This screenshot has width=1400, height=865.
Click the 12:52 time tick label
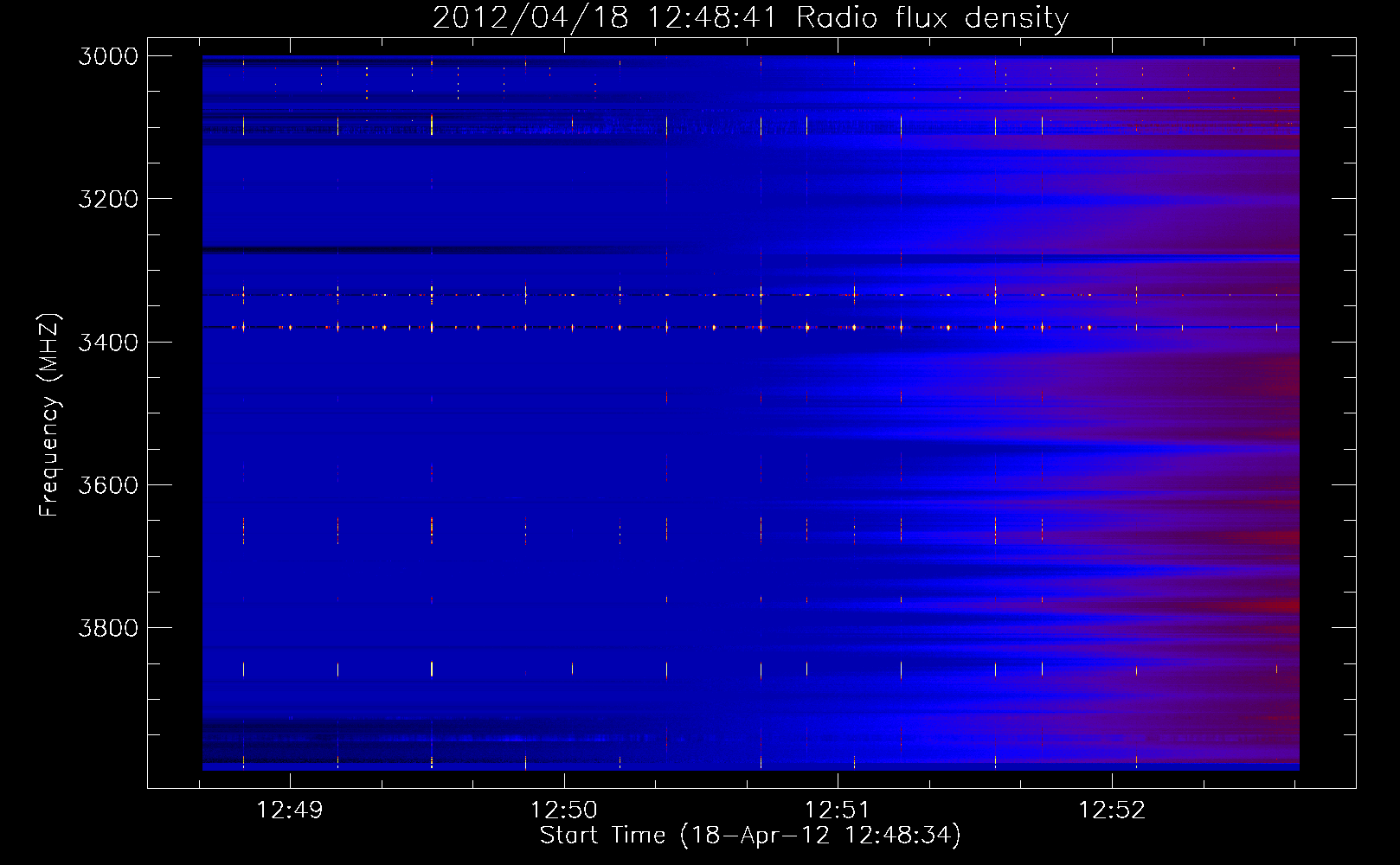pos(1112,811)
